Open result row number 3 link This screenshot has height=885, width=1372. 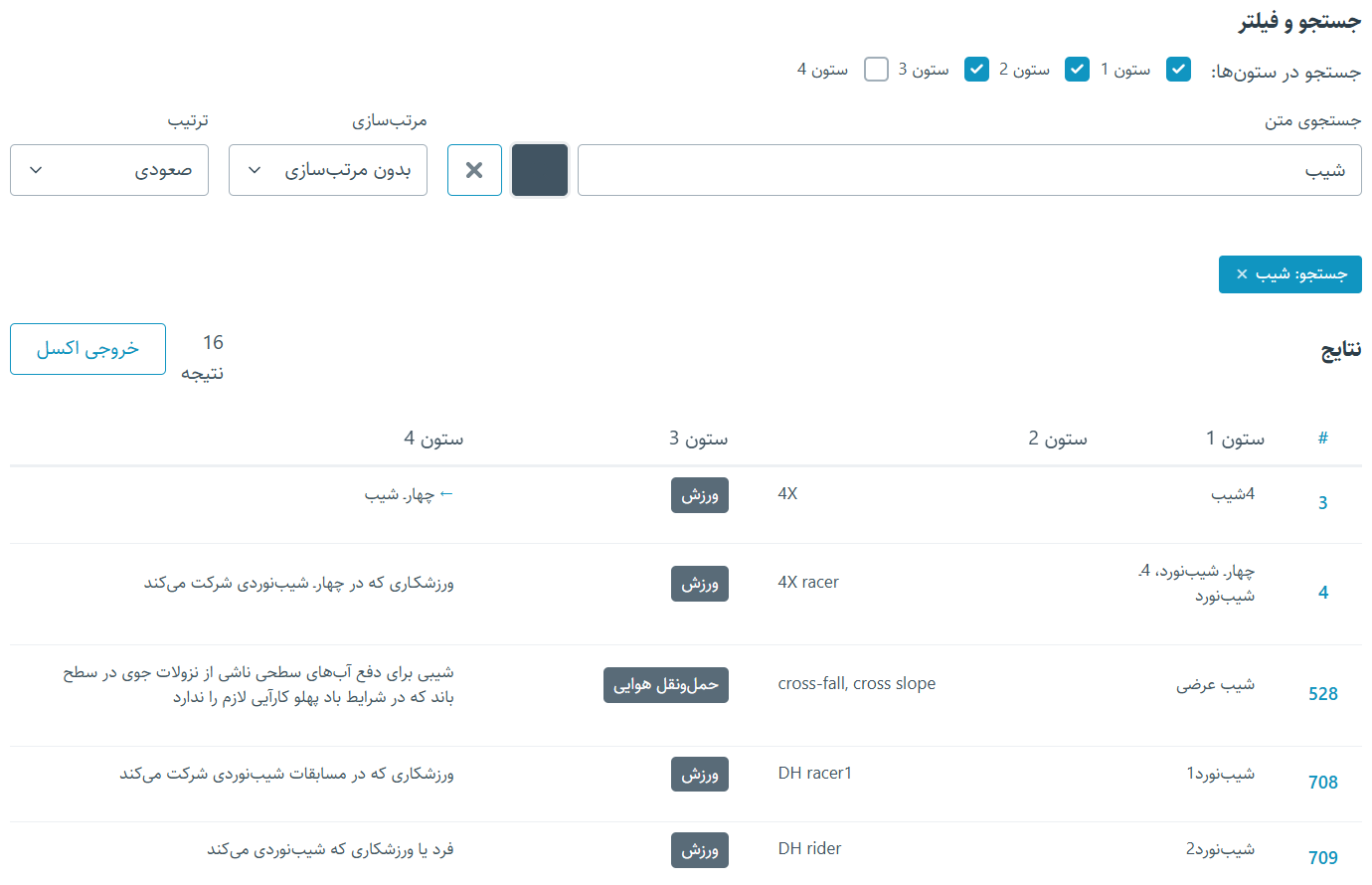coord(1322,503)
